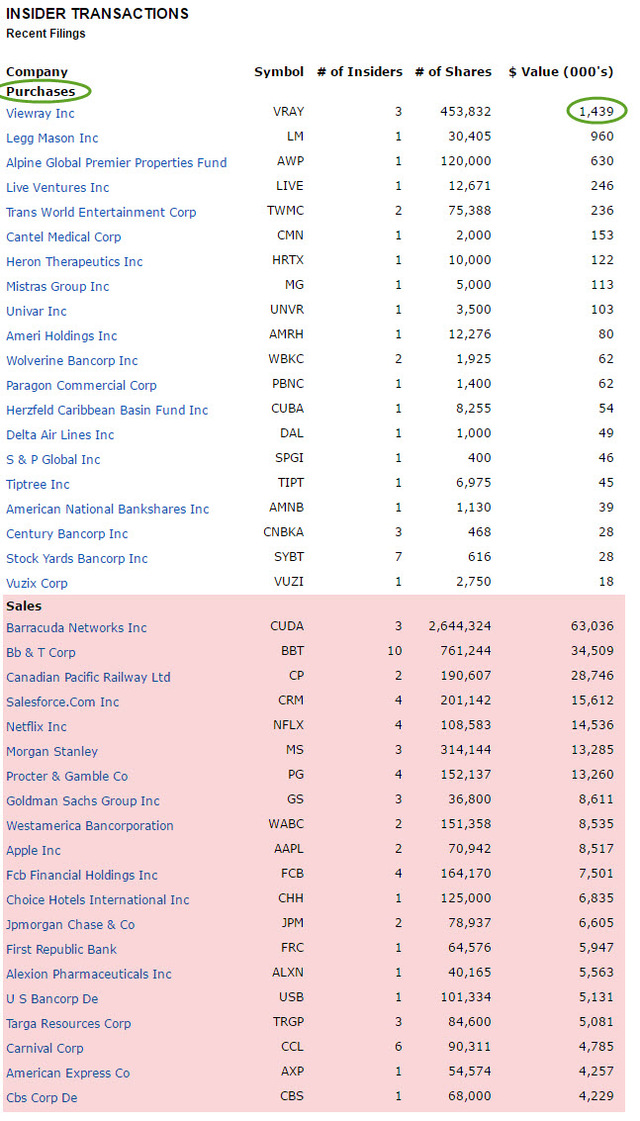
Task: Open the Barracuda Networks Inc link
Action: 76,628
